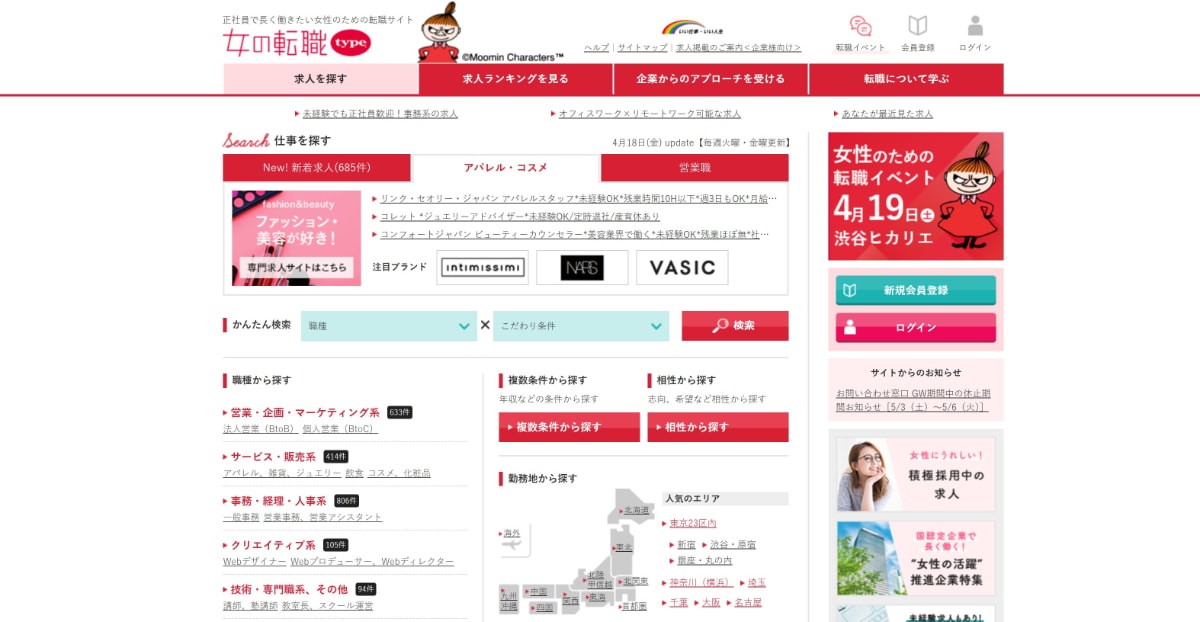Select the intimissimi brand logo
The height and width of the screenshot is (622, 1200).
482,267
